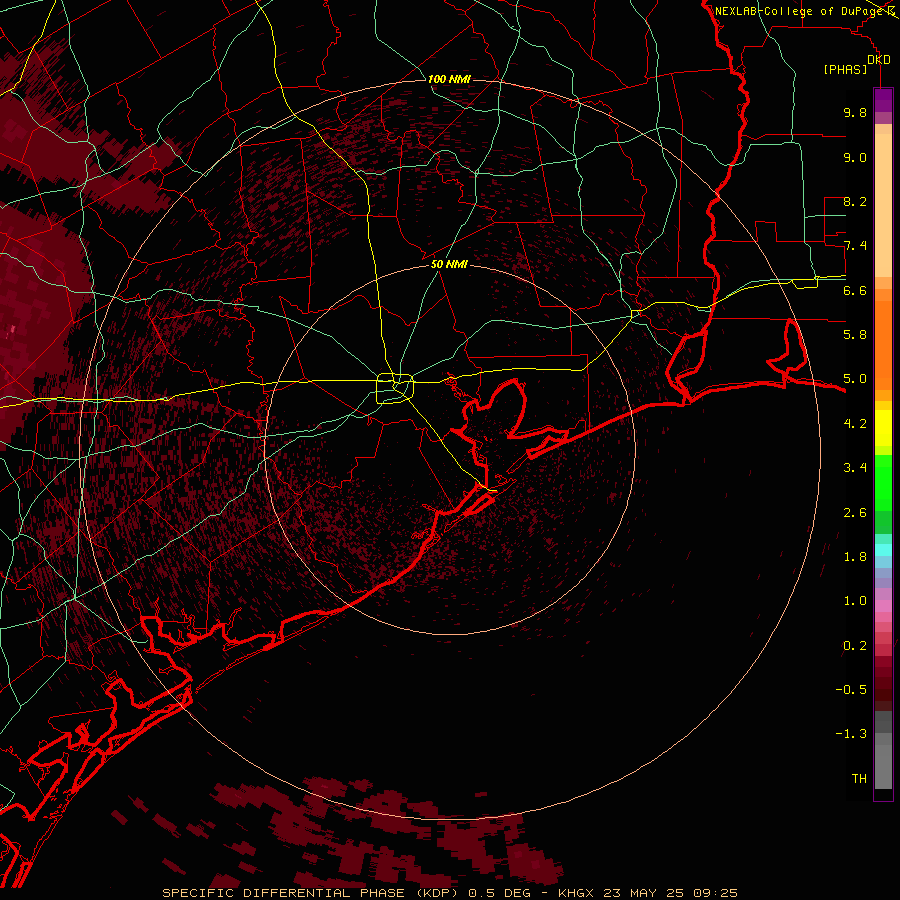The image size is (900, 900).
Task: Click the 1.0 value on the legend
Action: 855,601
